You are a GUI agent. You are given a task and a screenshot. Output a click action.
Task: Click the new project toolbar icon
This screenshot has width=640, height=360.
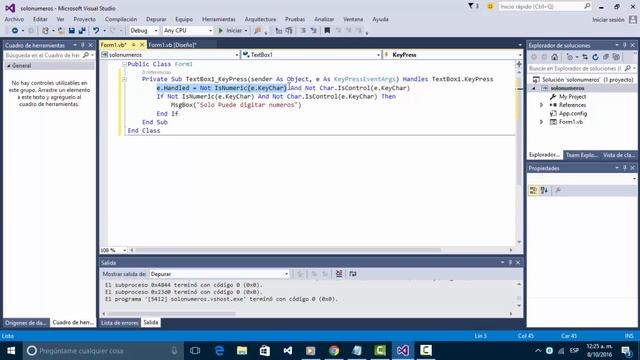pos(45,31)
